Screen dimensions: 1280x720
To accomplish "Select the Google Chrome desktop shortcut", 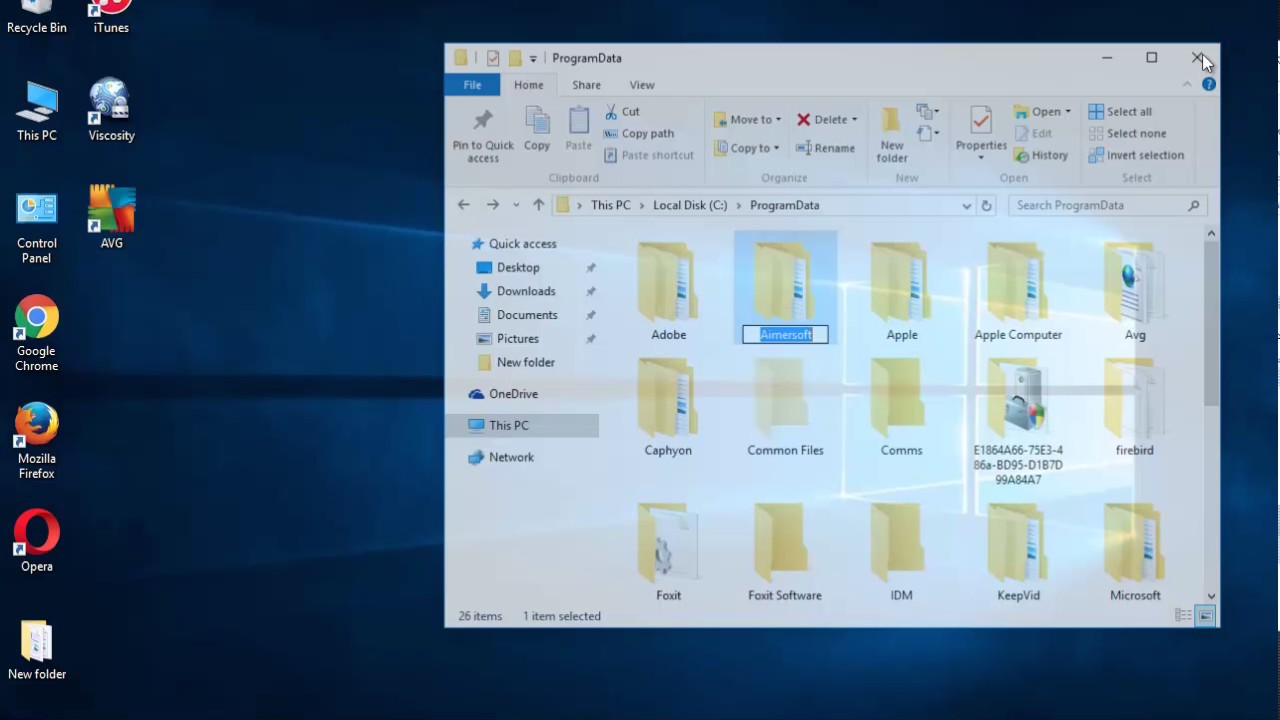I will pyautogui.click(x=37, y=334).
